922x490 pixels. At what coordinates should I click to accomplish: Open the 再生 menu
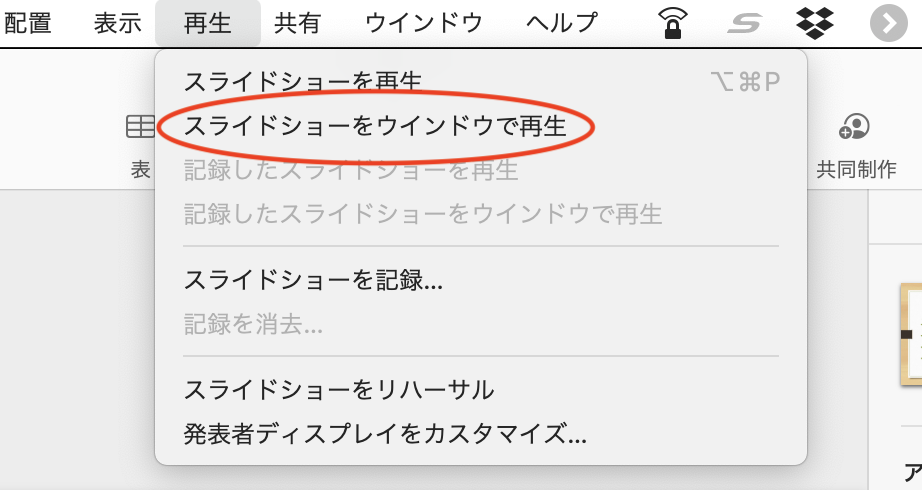pyautogui.click(x=208, y=24)
